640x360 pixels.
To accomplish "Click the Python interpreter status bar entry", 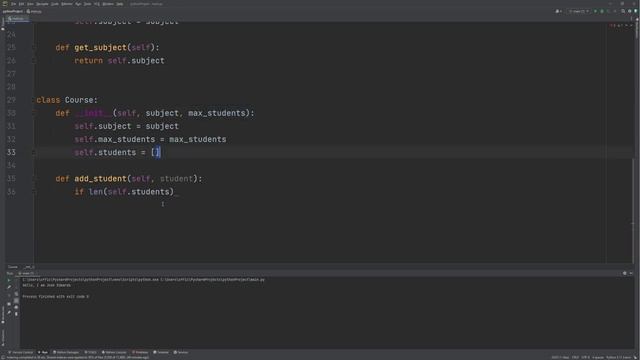I will coord(618,358).
